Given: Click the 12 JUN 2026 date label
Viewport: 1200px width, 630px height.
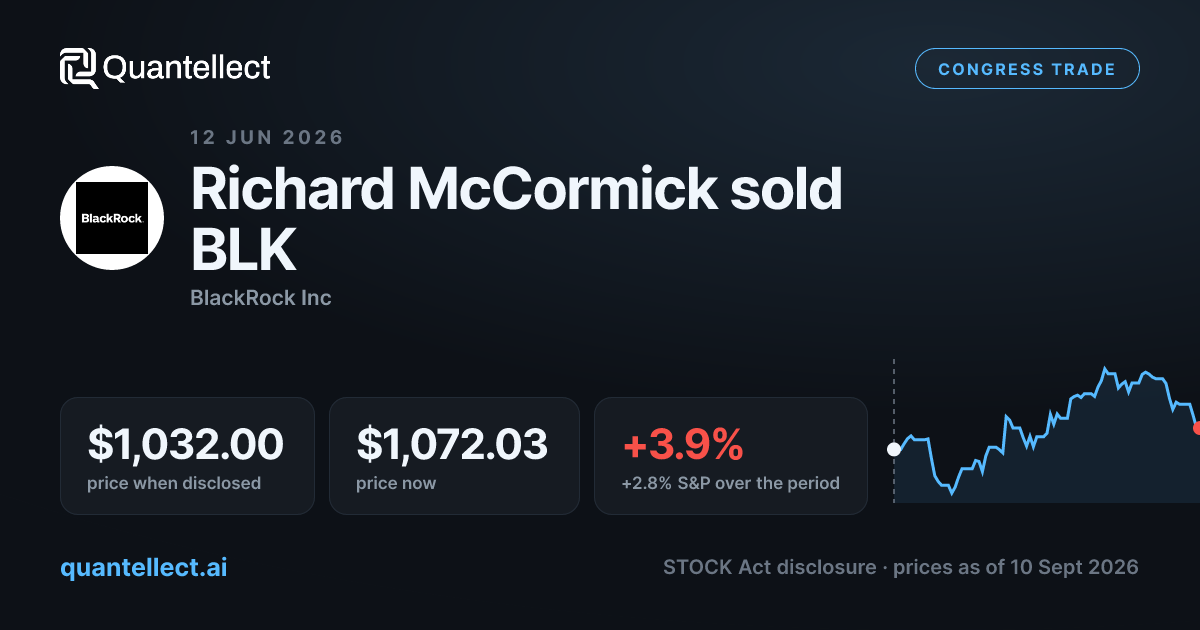Looking at the screenshot, I should 267,138.
